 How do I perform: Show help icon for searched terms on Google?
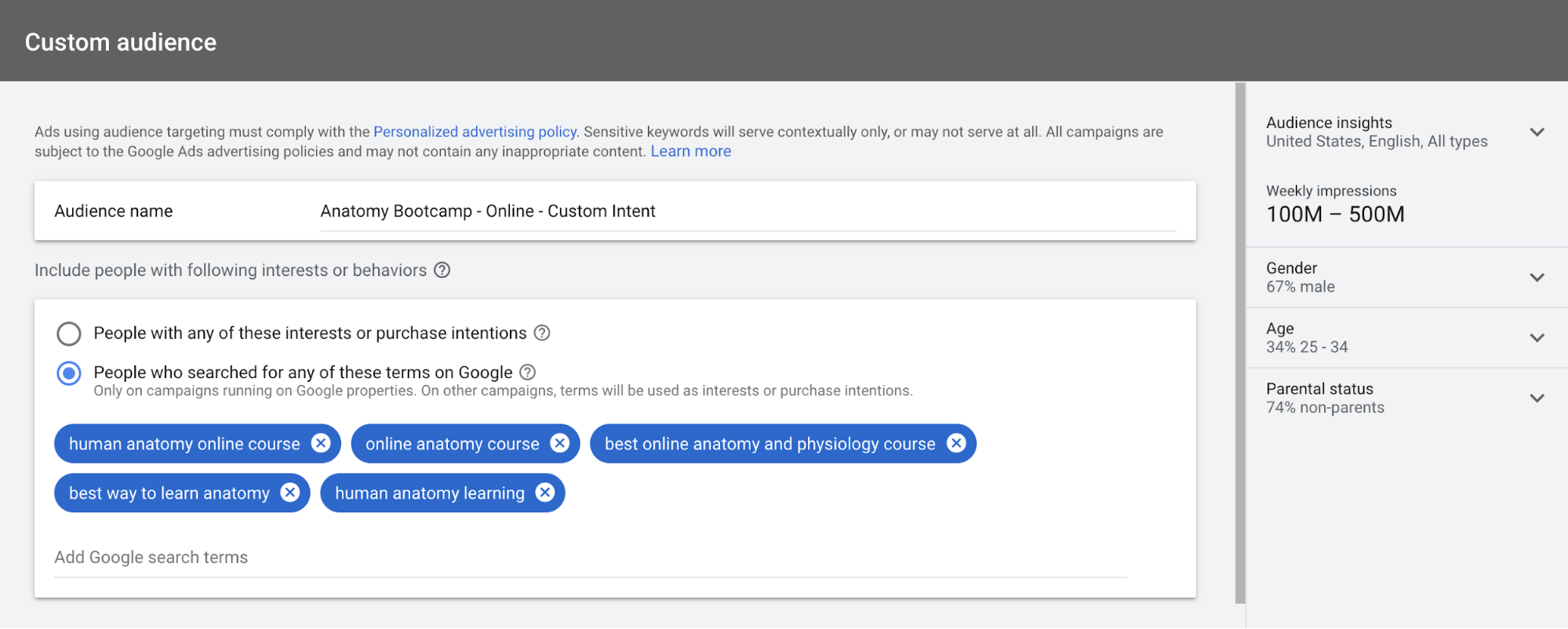click(x=528, y=372)
